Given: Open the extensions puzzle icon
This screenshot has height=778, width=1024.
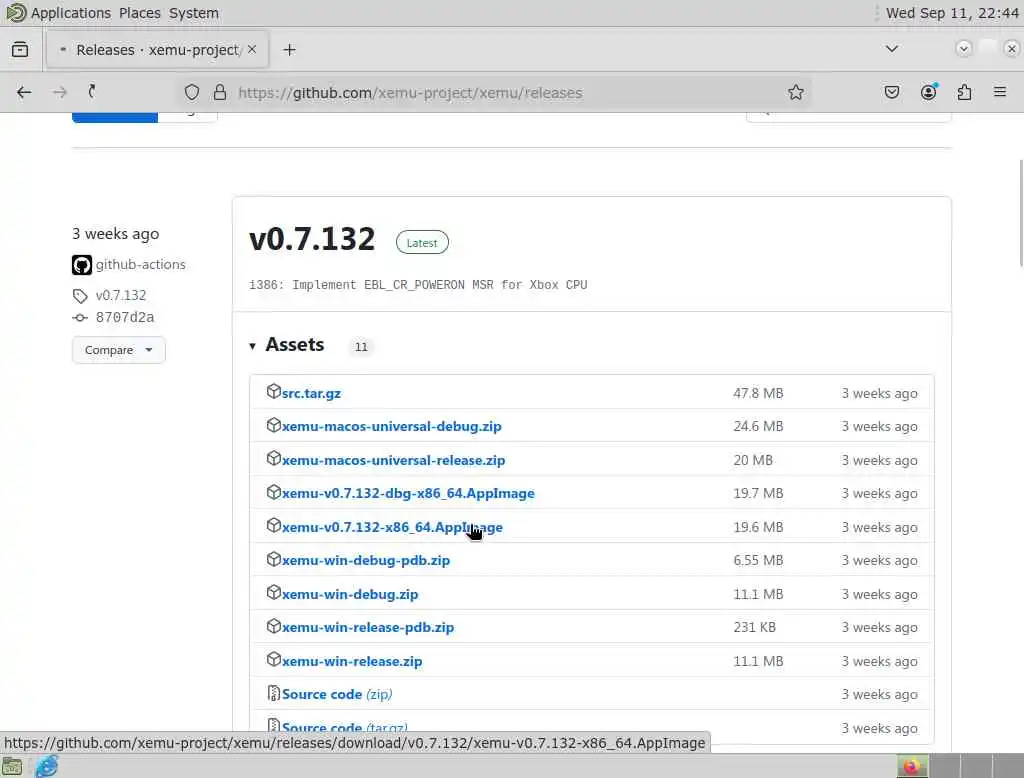Looking at the screenshot, I should pos(964,92).
